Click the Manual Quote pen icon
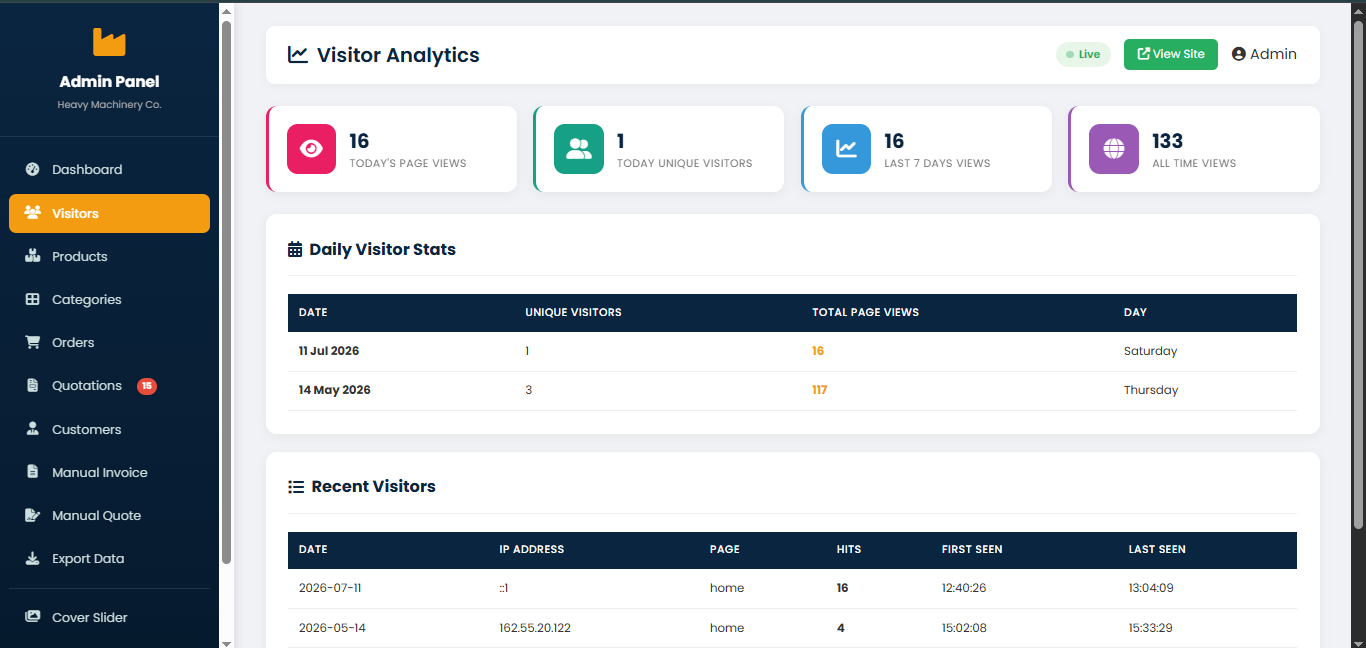 click(x=32, y=515)
